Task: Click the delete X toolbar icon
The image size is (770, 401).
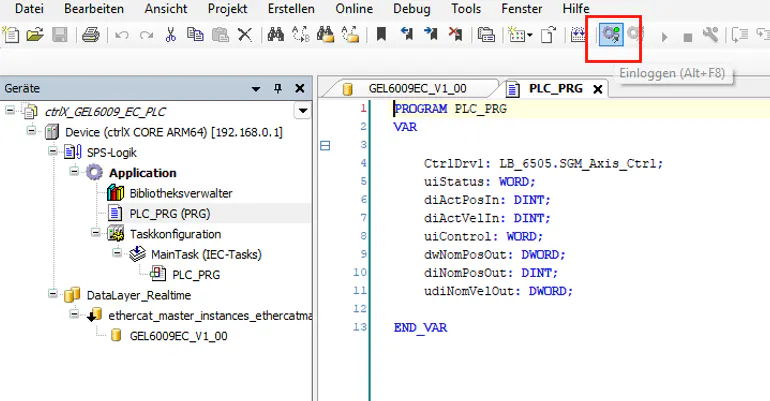Action: pos(245,35)
